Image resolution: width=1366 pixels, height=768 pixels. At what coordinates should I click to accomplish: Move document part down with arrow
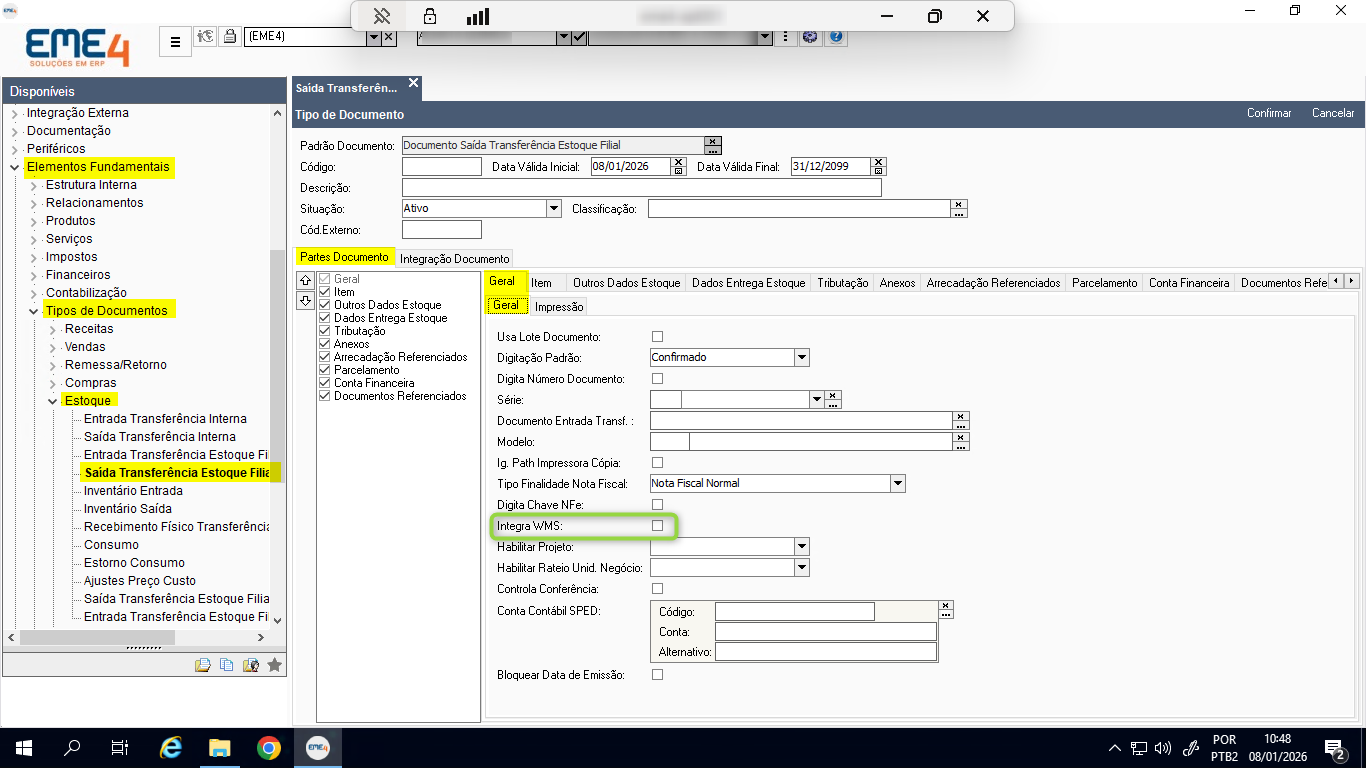tap(307, 301)
